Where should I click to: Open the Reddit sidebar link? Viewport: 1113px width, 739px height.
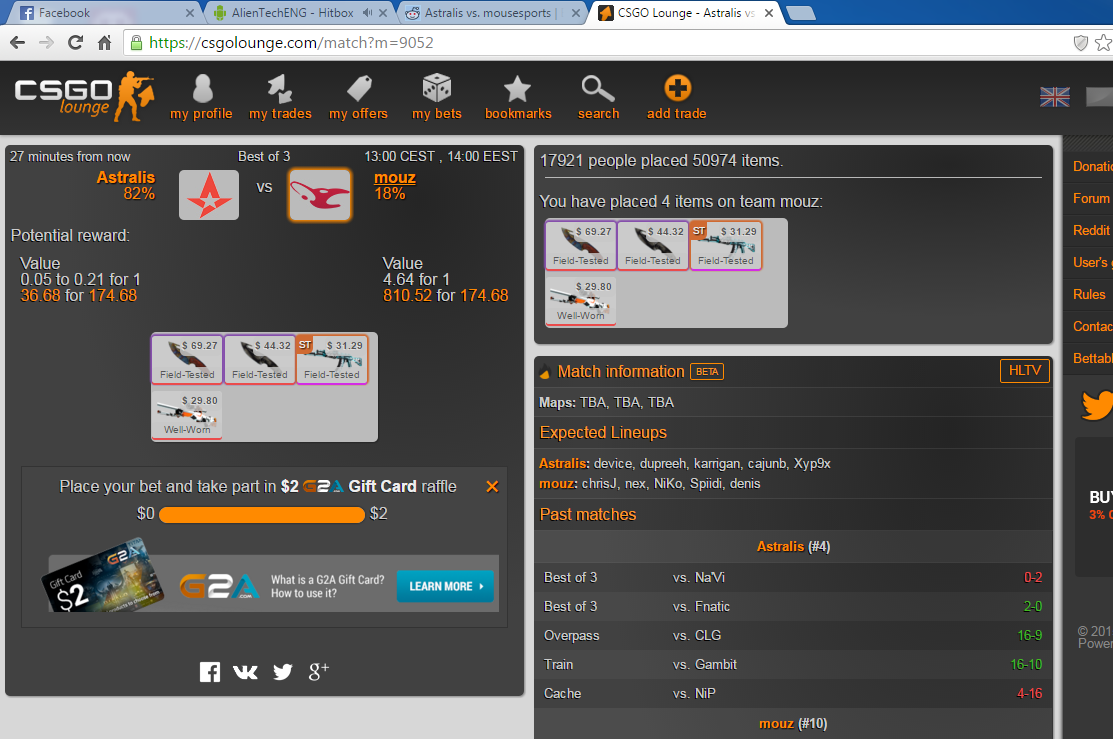coord(1091,230)
